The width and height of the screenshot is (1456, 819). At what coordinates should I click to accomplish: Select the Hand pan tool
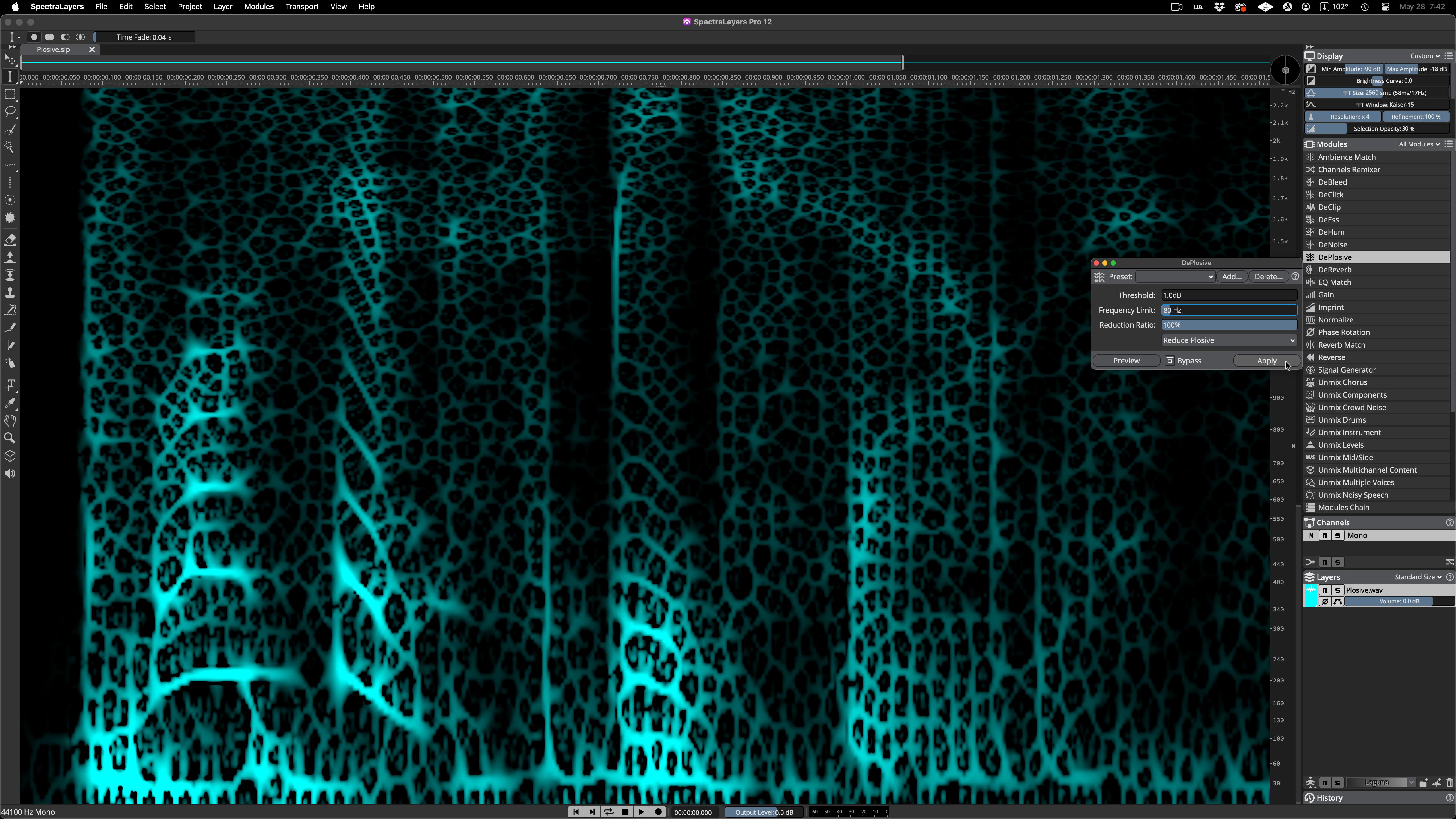10,421
